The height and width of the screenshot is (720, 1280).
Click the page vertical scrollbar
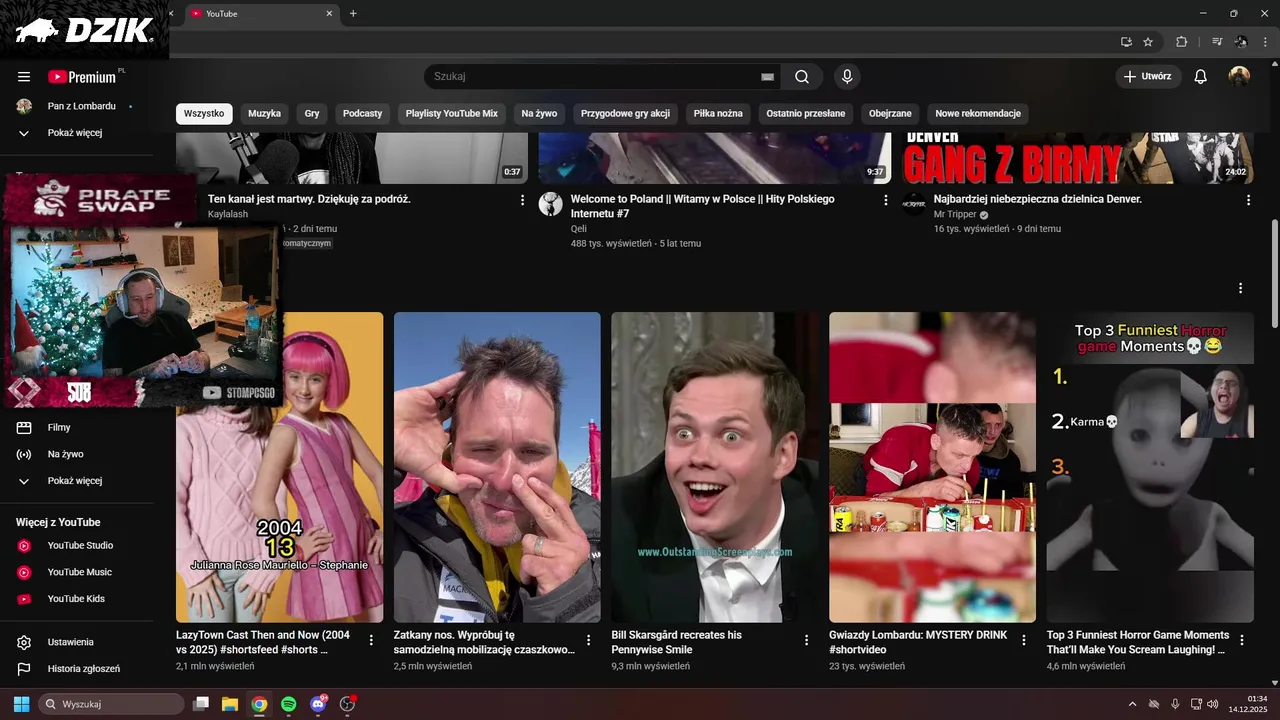click(1274, 272)
